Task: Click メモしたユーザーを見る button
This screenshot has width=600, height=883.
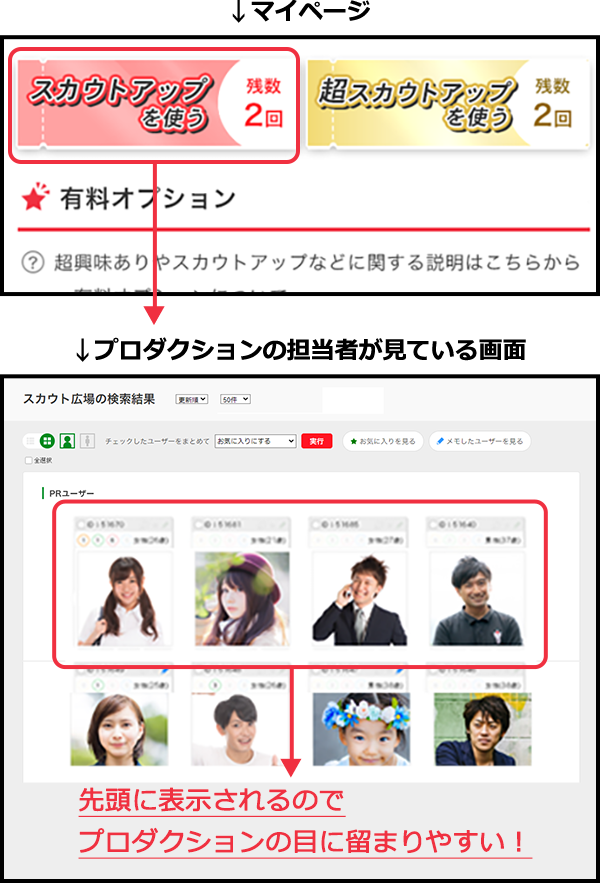Action: pyautogui.click(x=480, y=441)
